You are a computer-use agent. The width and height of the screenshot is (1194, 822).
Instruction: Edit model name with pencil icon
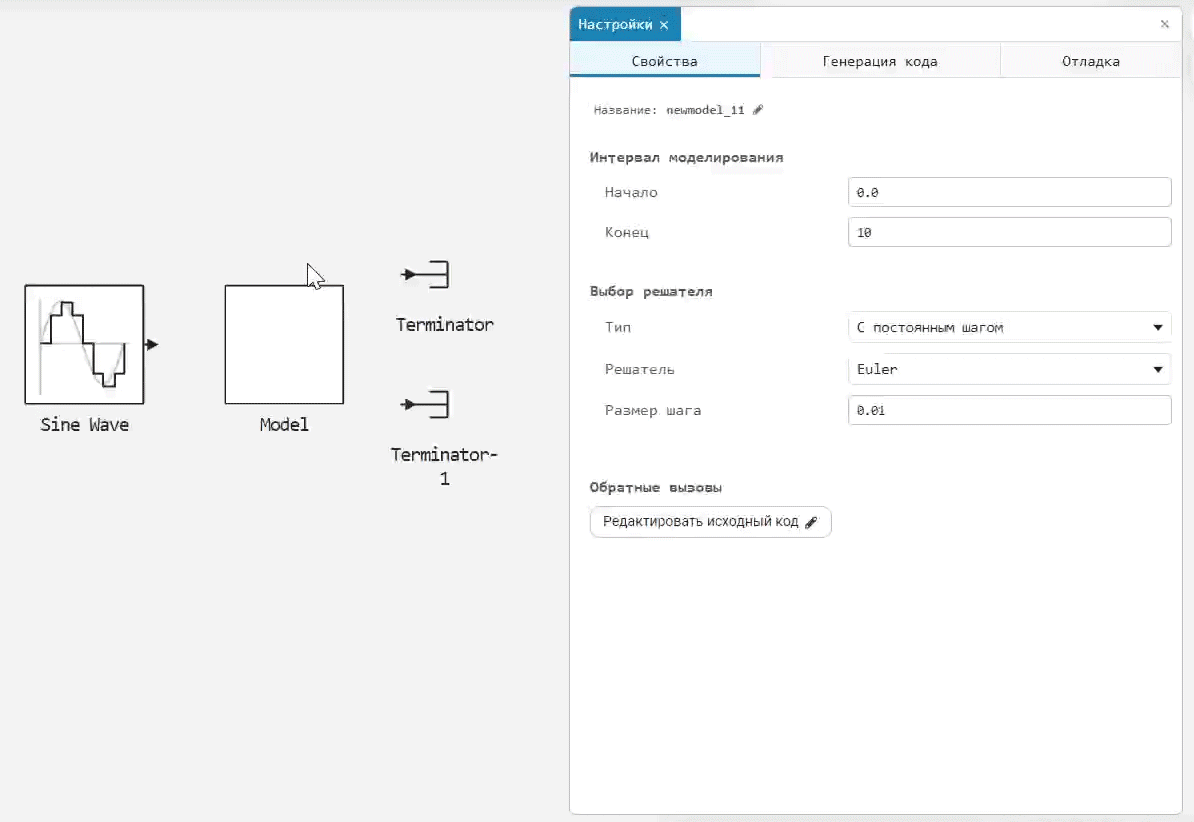[x=758, y=110]
